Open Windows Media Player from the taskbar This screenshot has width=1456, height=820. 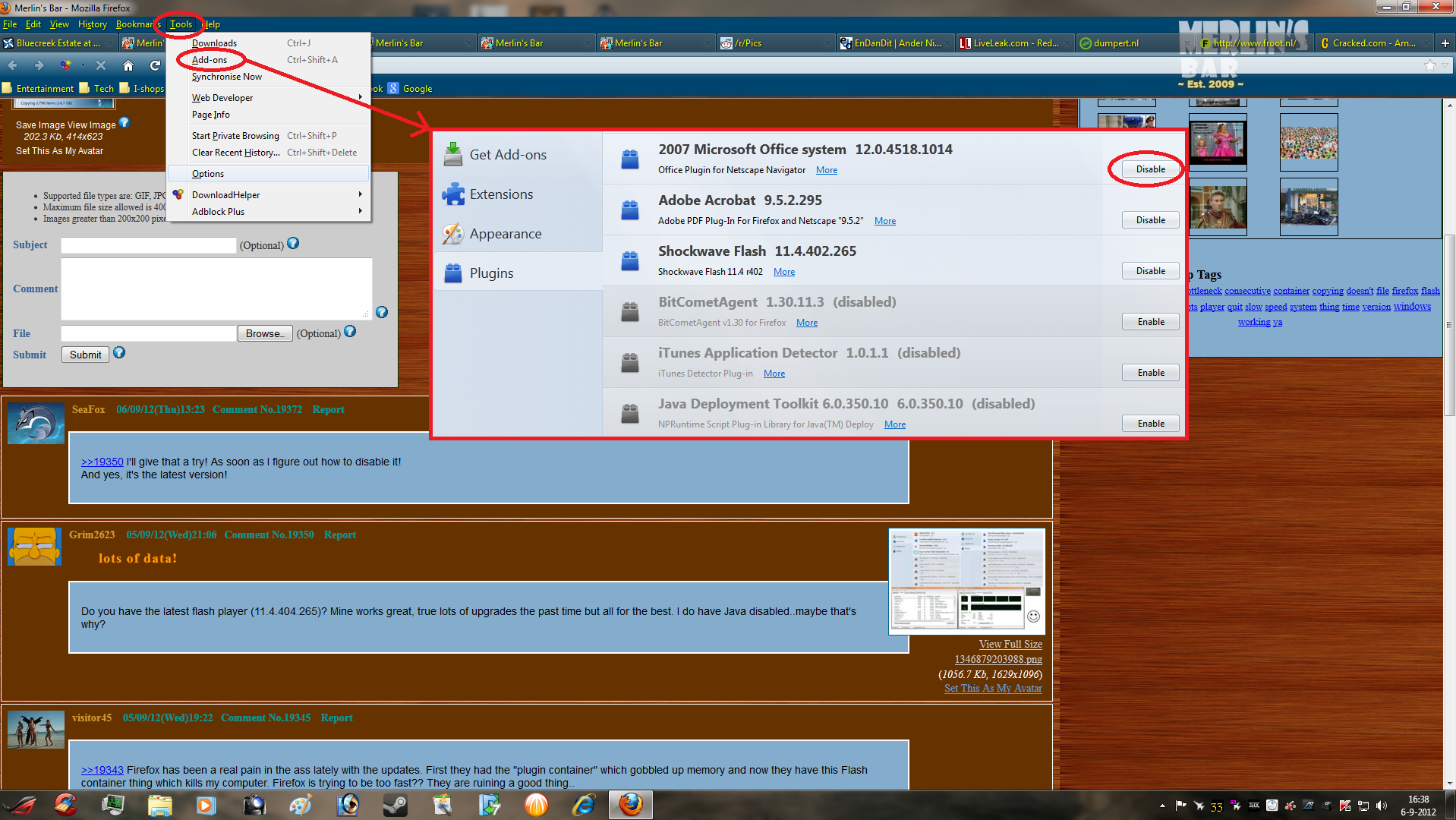(x=206, y=805)
